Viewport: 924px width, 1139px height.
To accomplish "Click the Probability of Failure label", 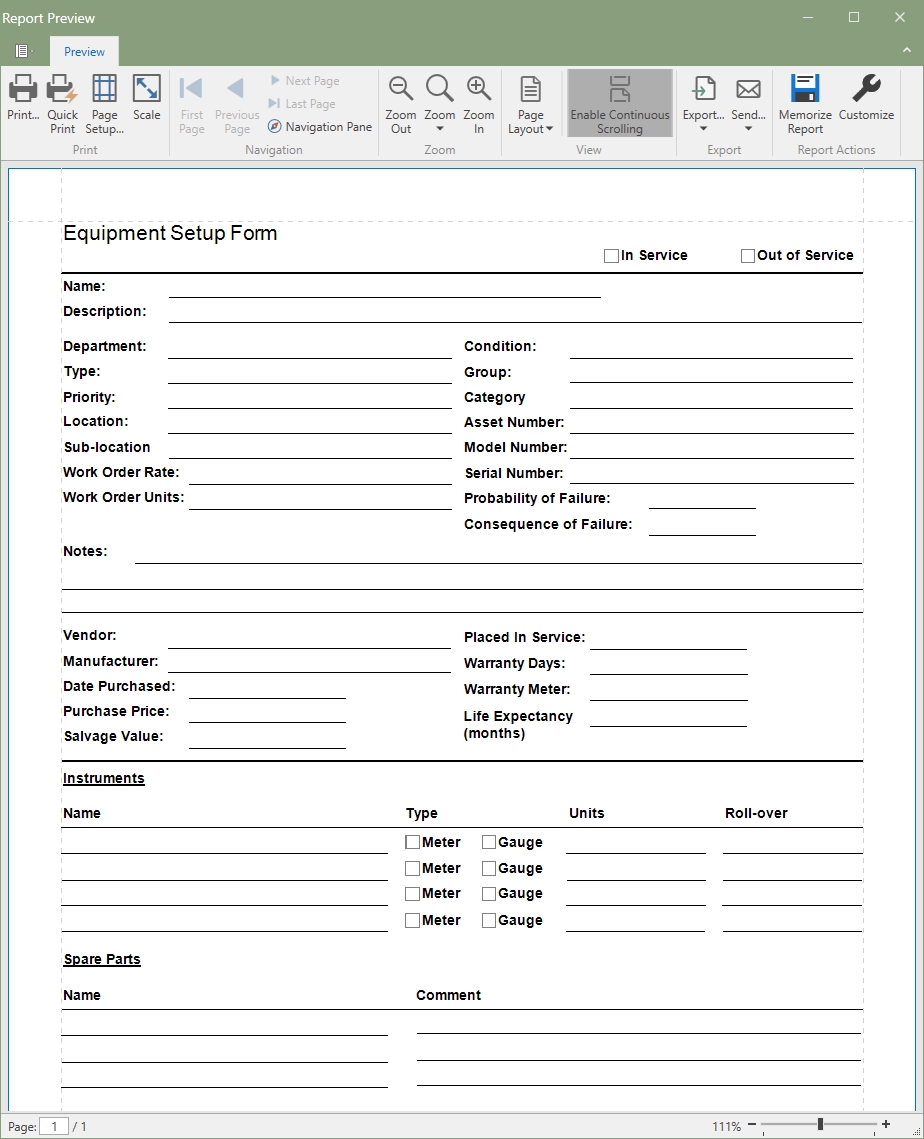I will 537,498.
